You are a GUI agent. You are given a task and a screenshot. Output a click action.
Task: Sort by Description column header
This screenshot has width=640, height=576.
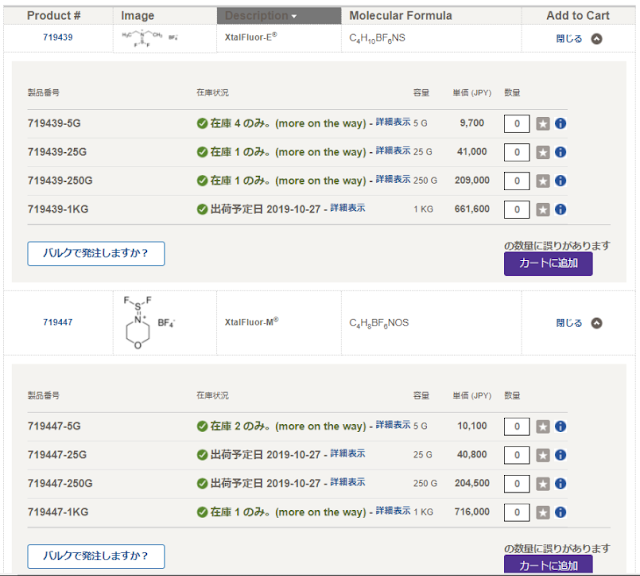click(x=279, y=16)
